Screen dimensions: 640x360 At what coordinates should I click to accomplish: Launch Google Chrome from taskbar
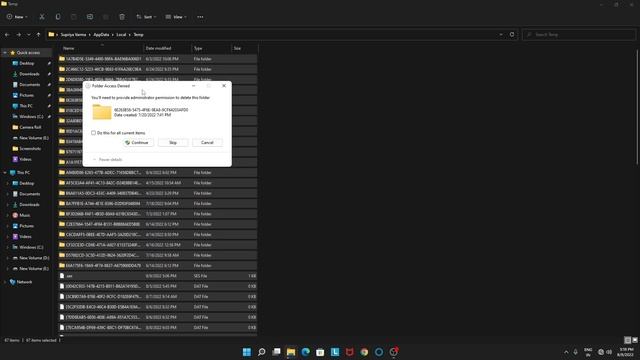364,352
